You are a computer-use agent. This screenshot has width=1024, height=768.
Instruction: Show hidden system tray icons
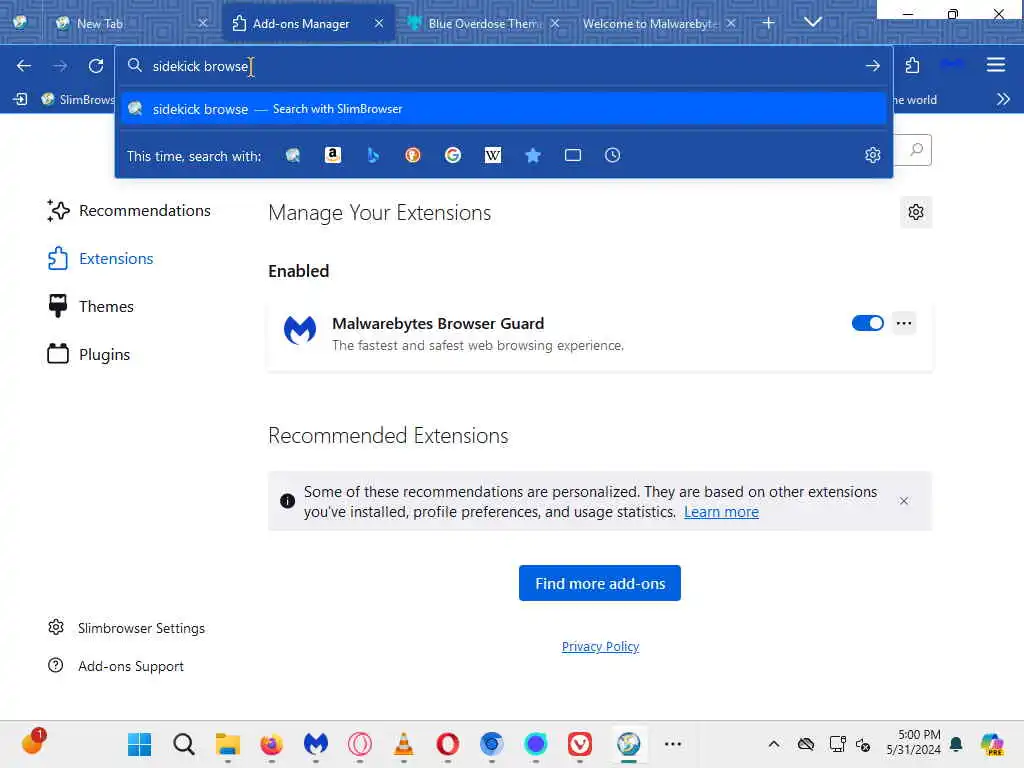click(x=773, y=744)
